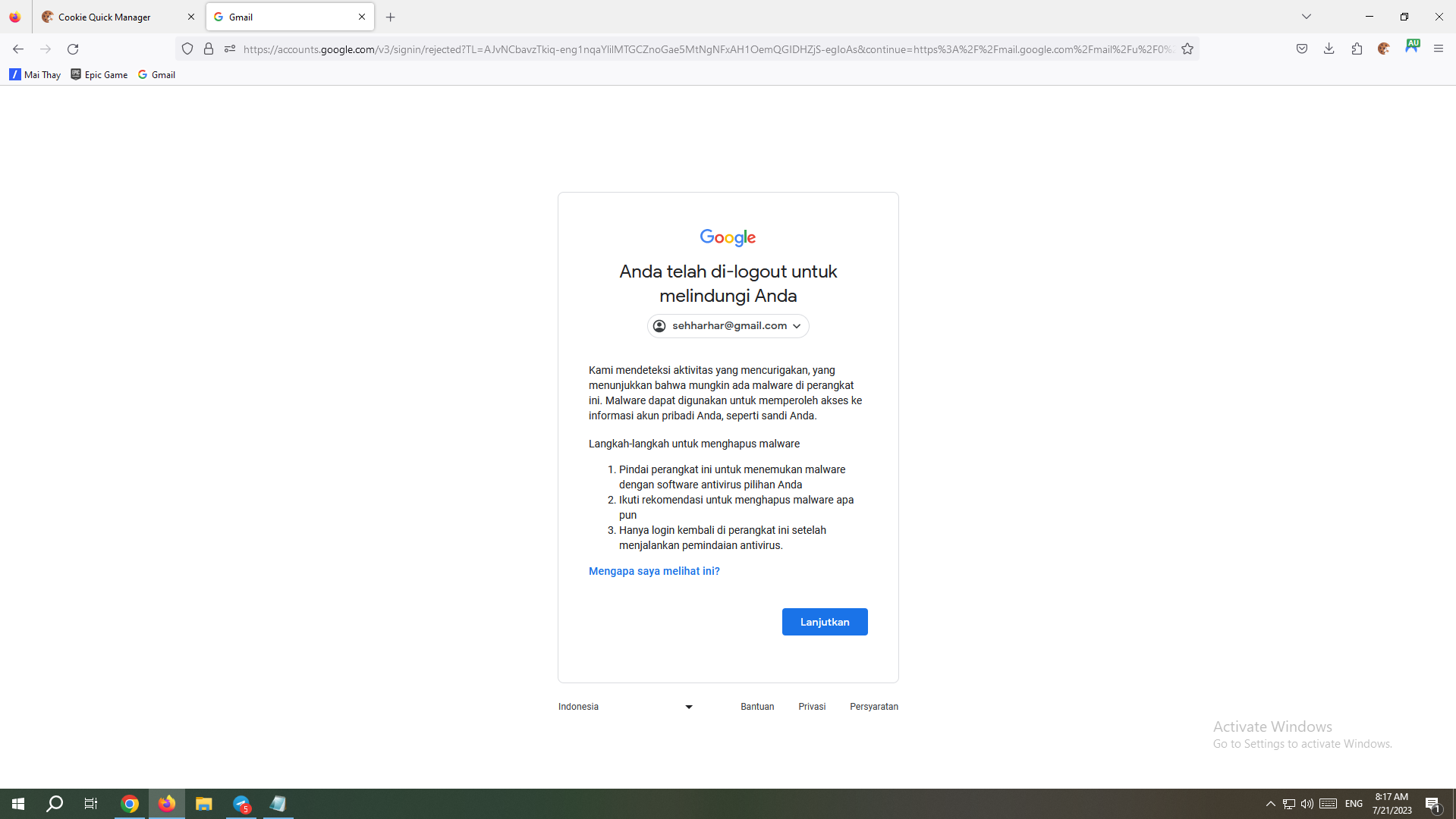Open the Mai Thay bookmark
The height and width of the screenshot is (819, 1456).
pyautogui.click(x=35, y=74)
